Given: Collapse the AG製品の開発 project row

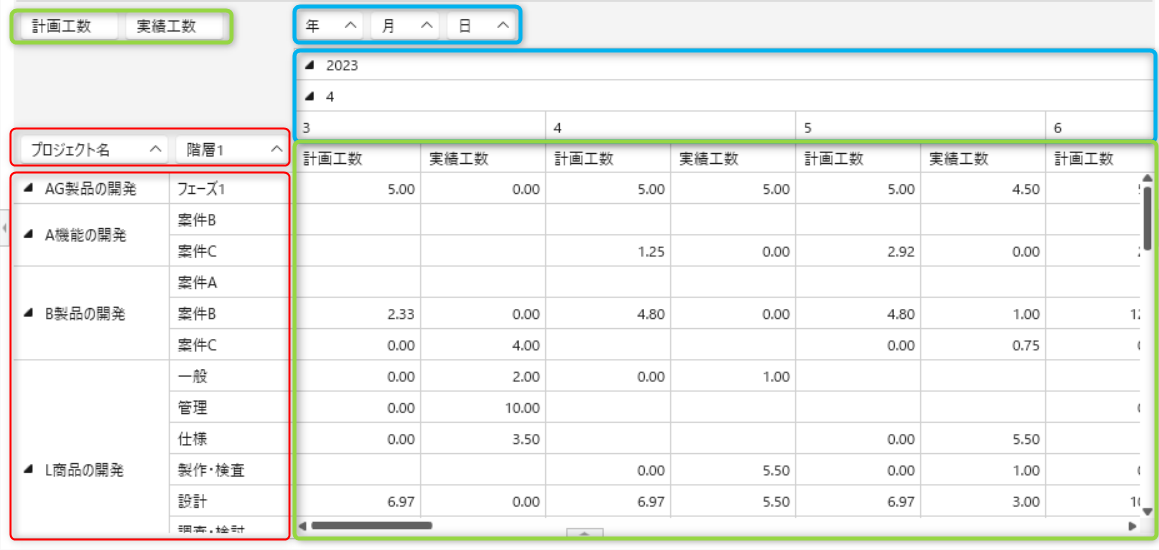Looking at the screenshot, I should click(28, 188).
